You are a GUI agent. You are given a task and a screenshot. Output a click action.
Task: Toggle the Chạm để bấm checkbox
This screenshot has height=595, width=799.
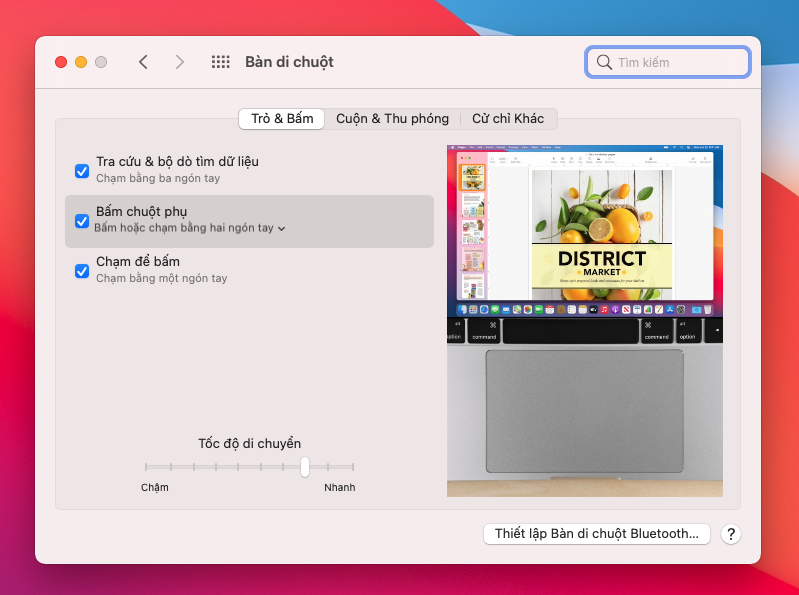pos(82,271)
